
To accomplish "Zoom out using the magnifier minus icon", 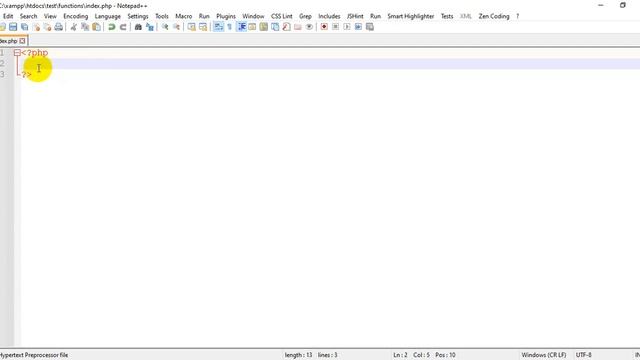I will 176,27.
